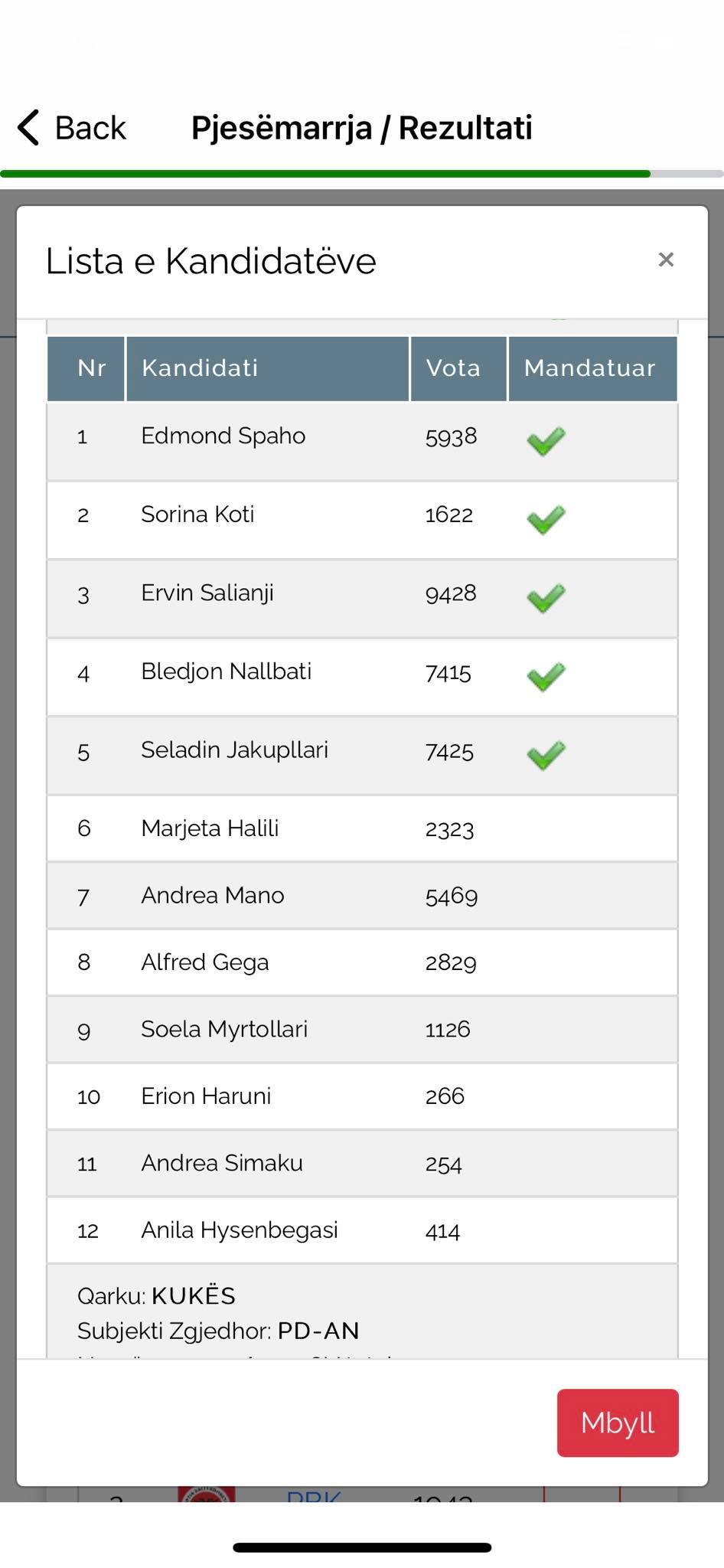Click Seladin Jakupllari's green checkmark

(546, 755)
